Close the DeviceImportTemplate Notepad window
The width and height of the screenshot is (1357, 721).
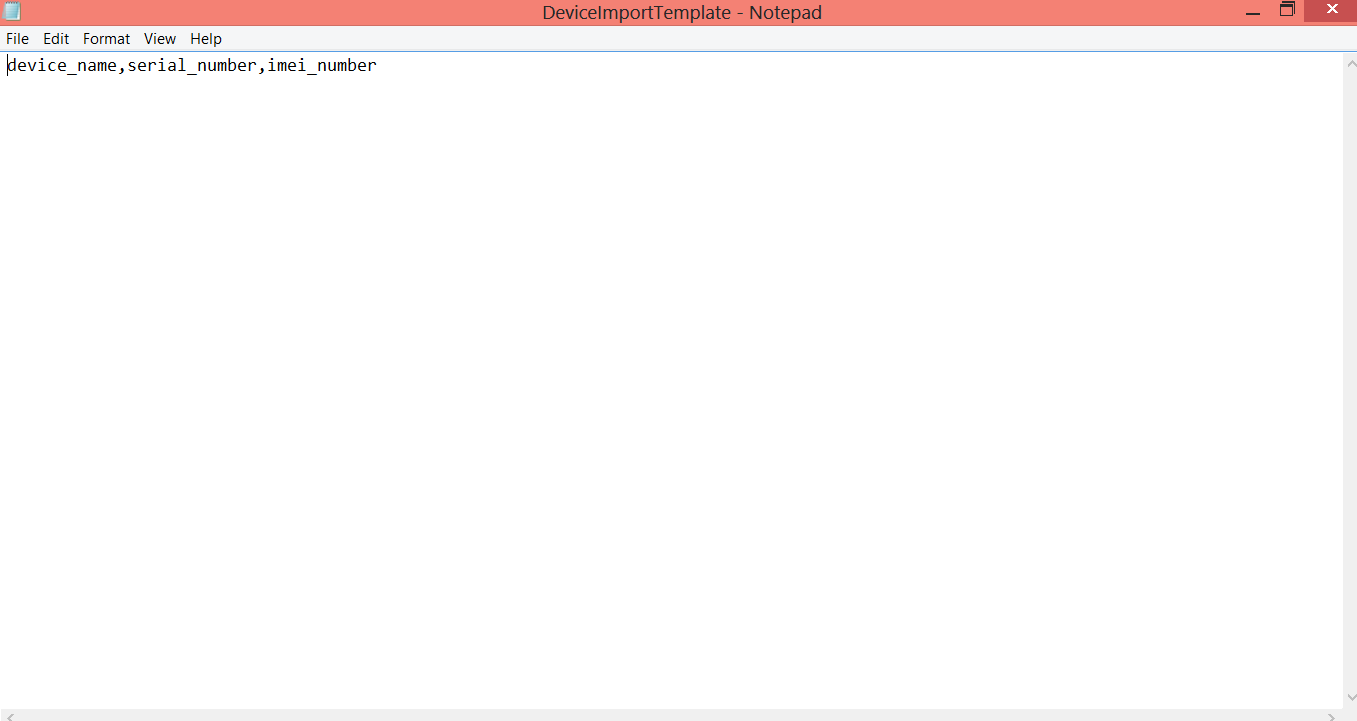pos(1331,11)
